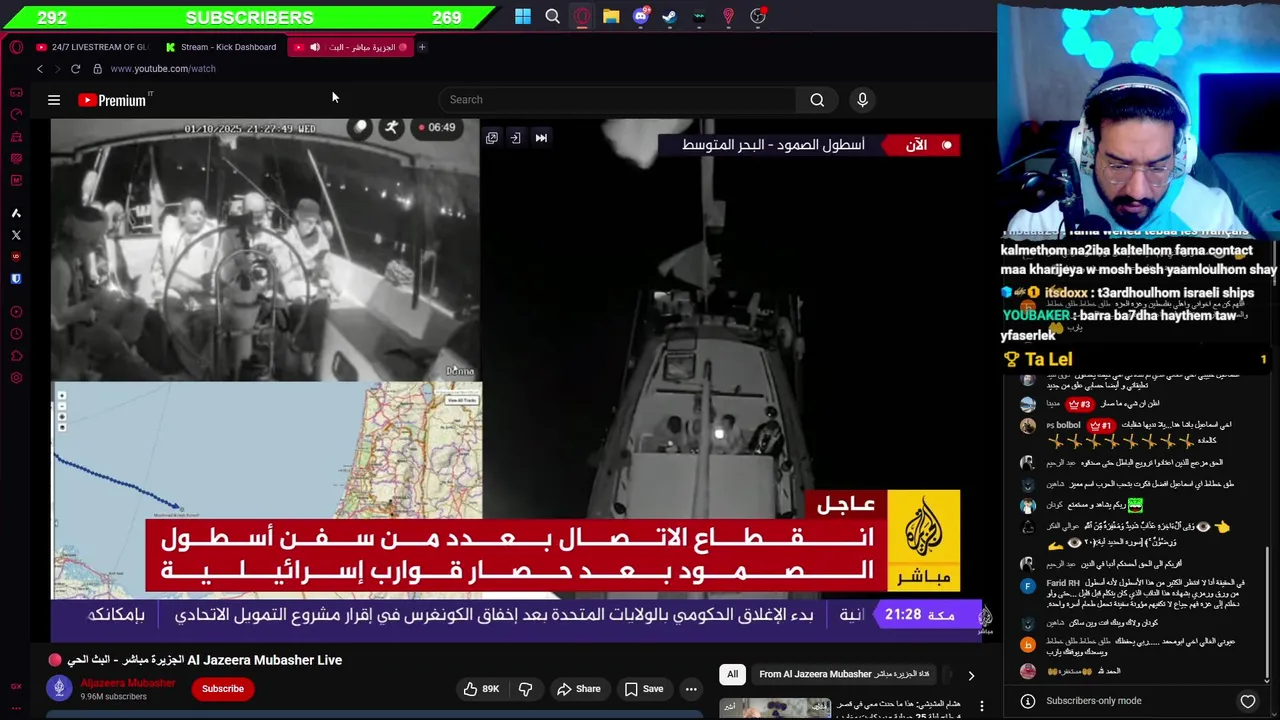The height and width of the screenshot is (720, 1280).
Task: Focus the YouTube Search field
Action: (x=618, y=99)
